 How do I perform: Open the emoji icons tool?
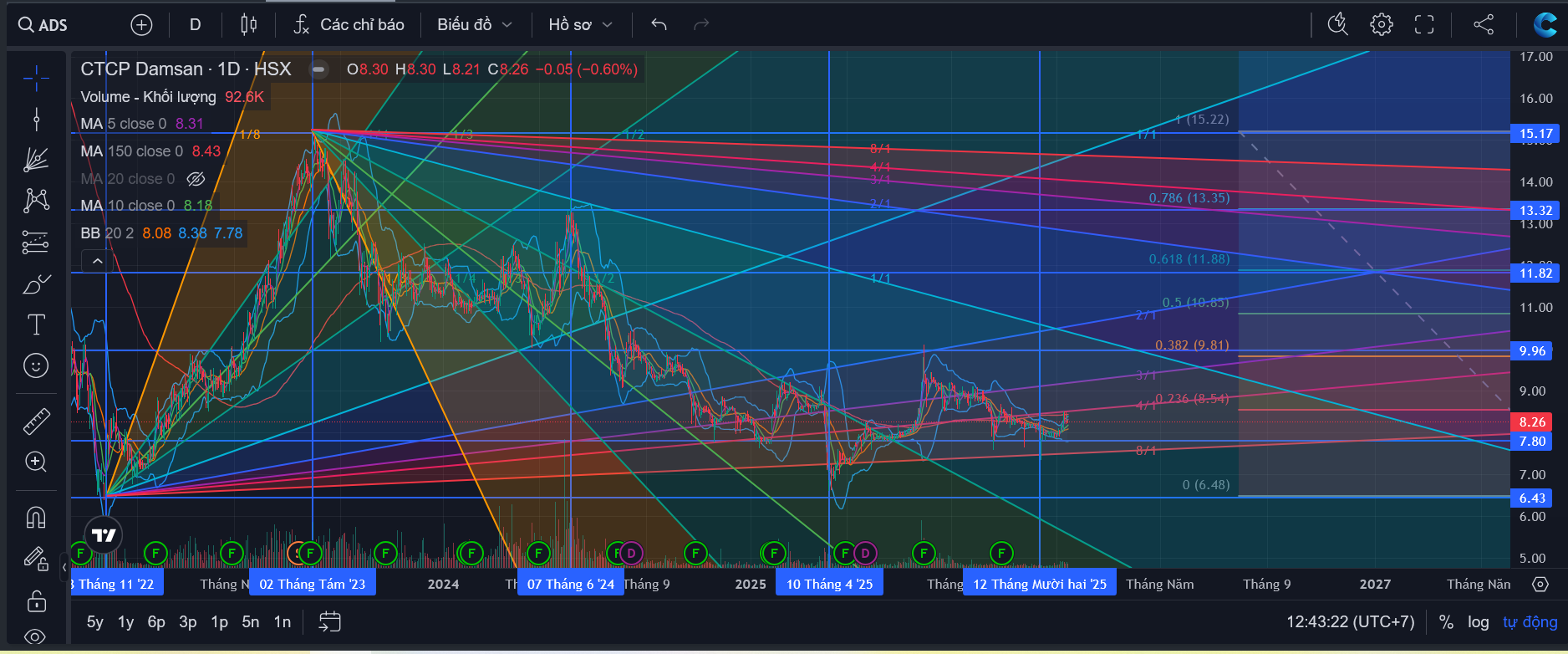[x=36, y=365]
